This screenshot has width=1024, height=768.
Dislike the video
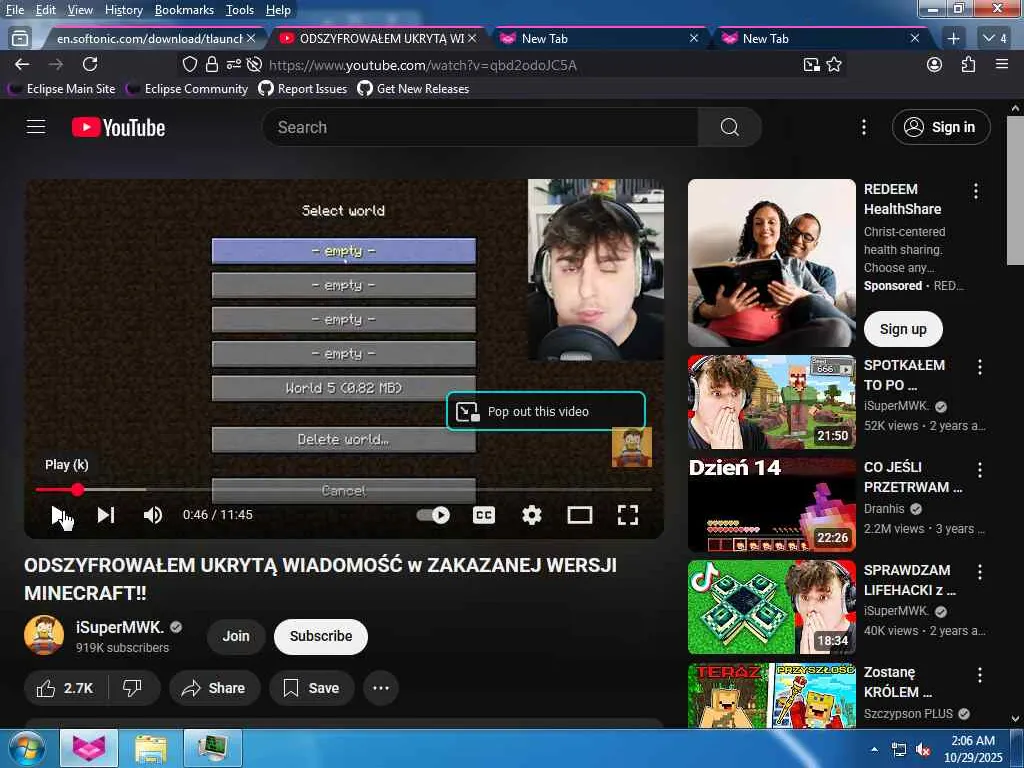click(x=133, y=688)
